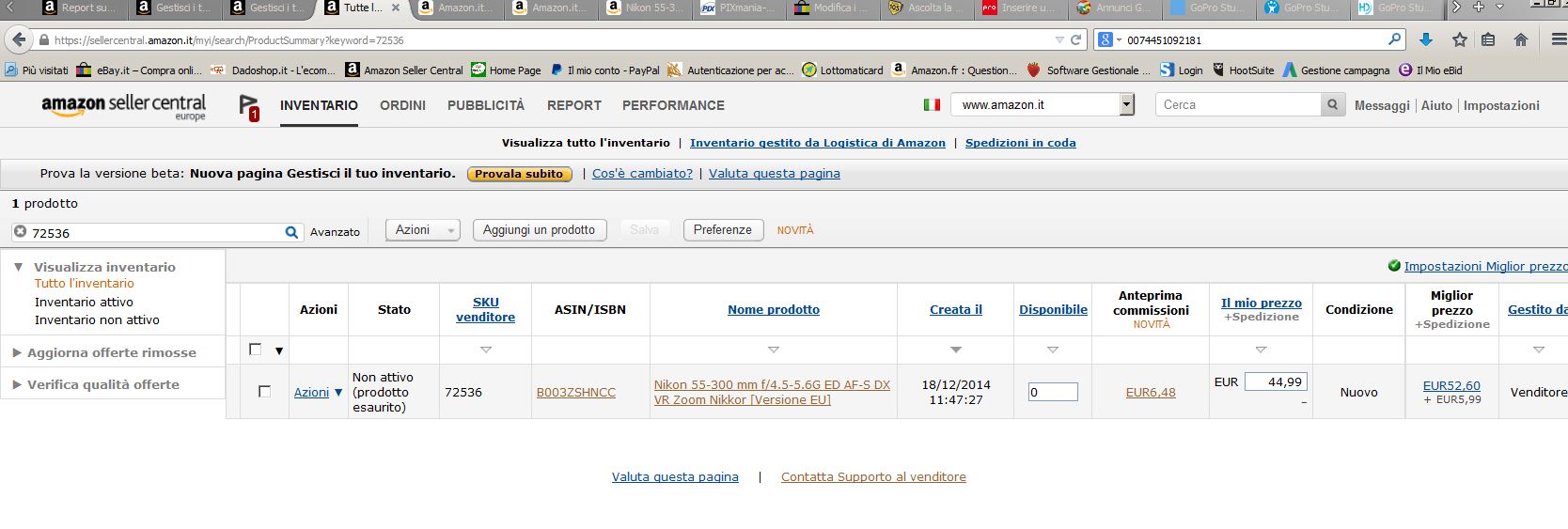Open Messaggi

pyautogui.click(x=1382, y=105)
